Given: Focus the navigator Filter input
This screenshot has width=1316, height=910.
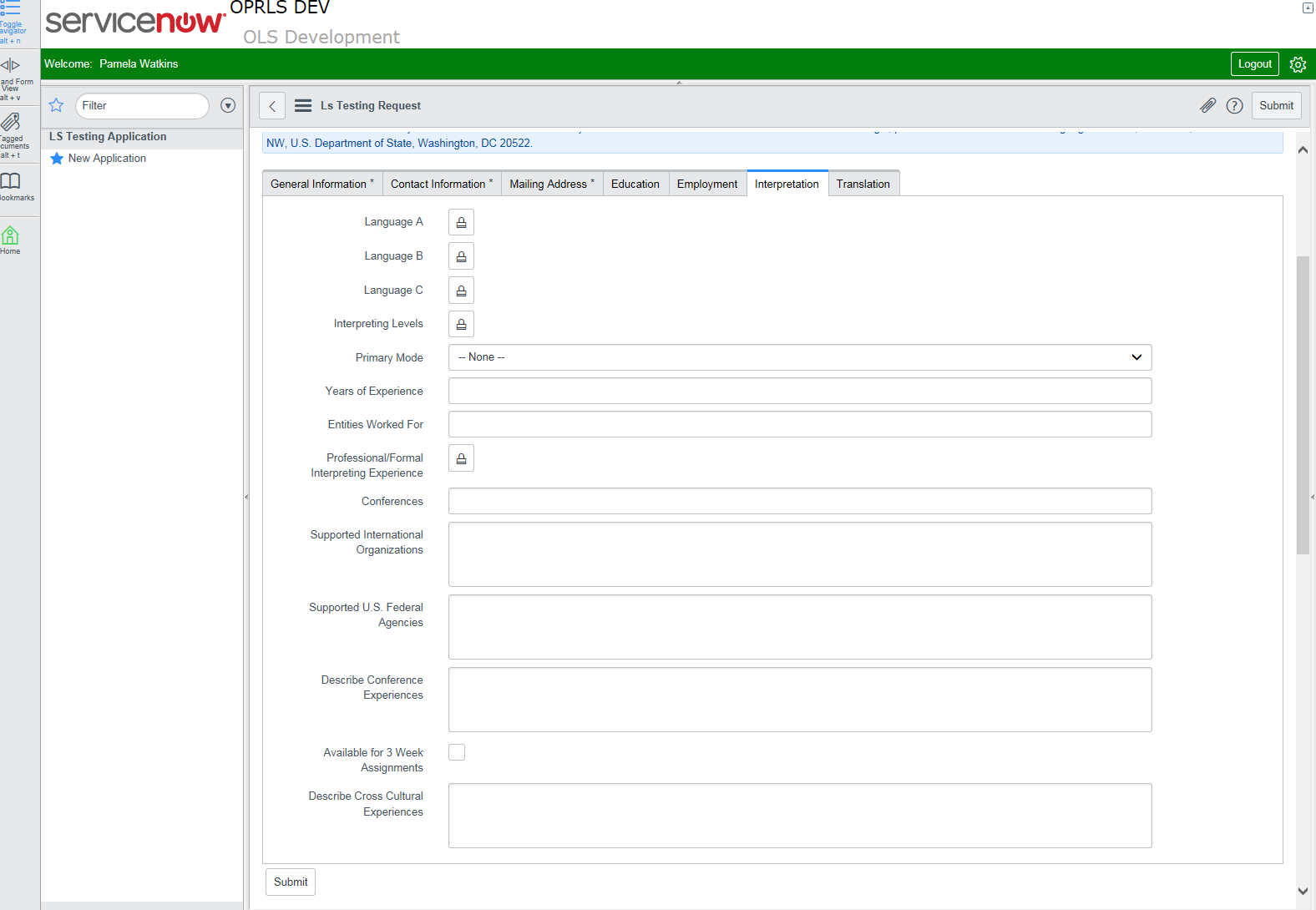Looking at the screenshot, I should point(142,106).
